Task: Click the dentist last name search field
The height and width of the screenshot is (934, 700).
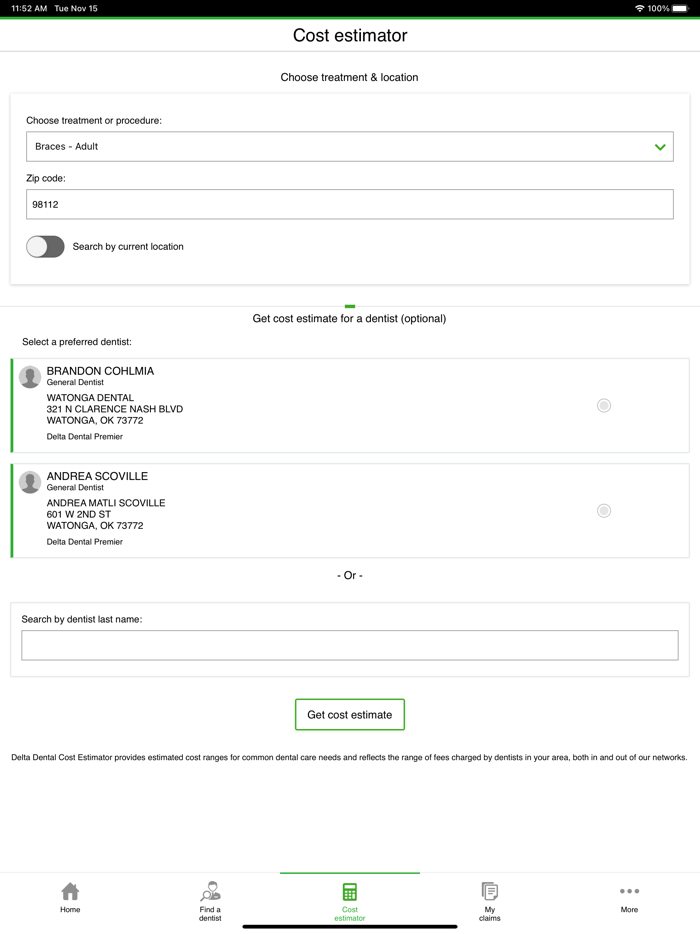Action: (x=349, y=644)
